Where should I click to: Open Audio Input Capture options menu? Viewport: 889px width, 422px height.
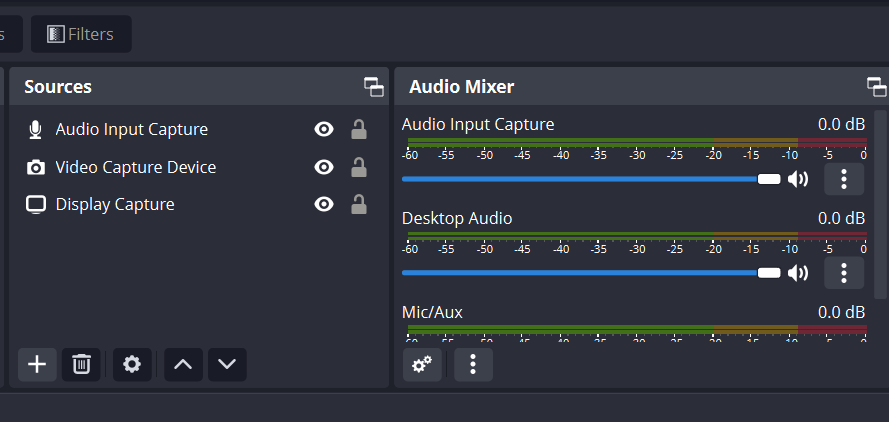pos(844,179)
